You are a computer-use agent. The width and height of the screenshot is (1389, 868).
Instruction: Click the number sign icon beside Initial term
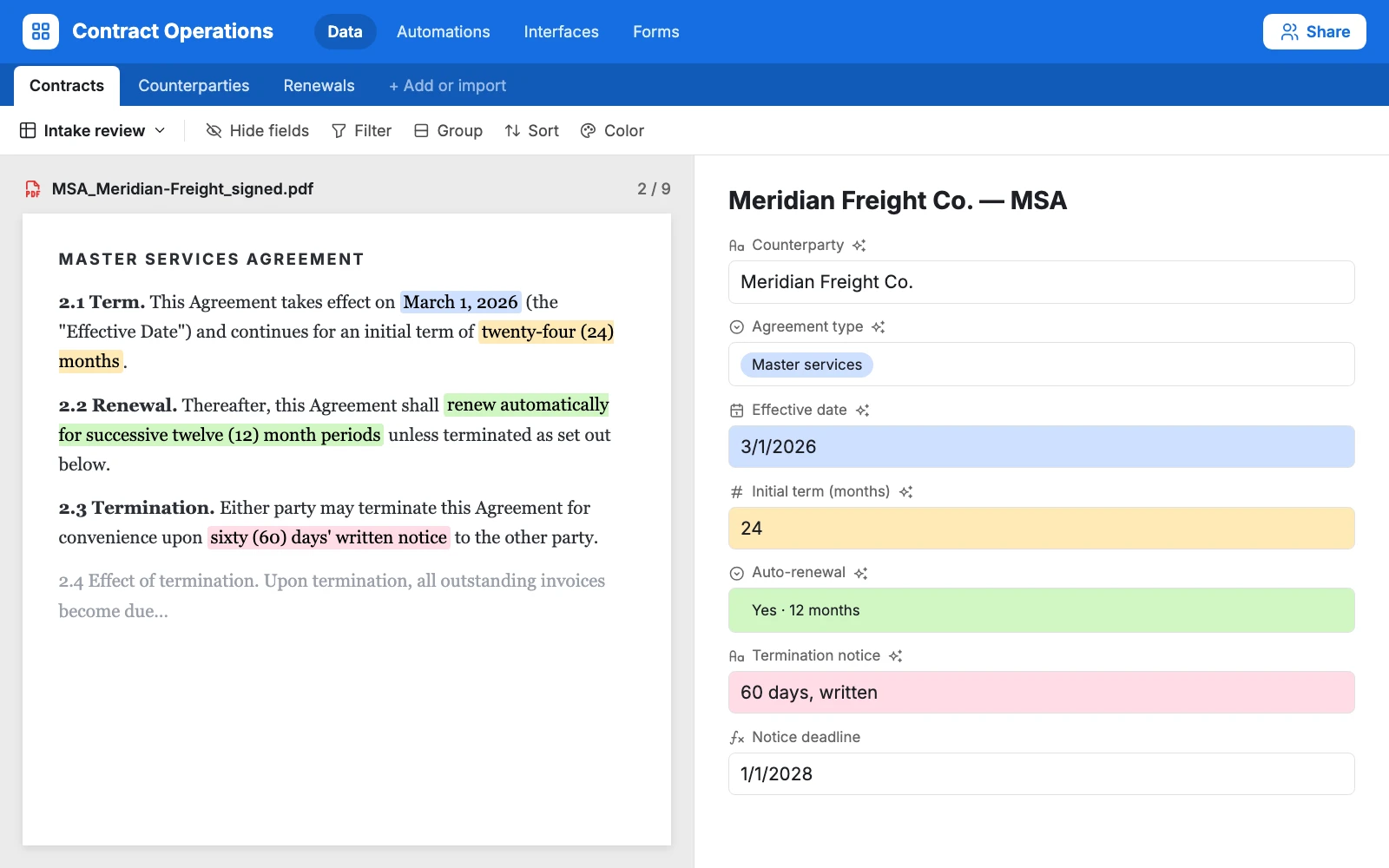coord(737,492)
